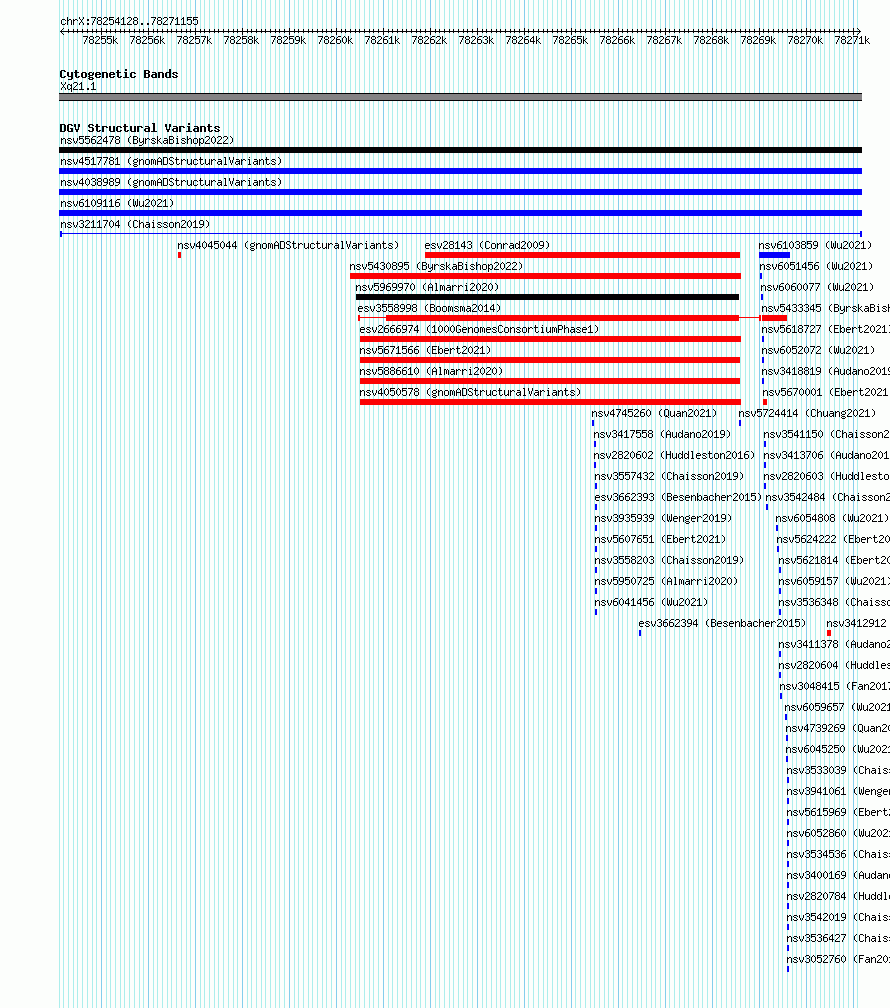Select the black nsv5969970 variant bar
Viewport: 890px width, 1008px height.
[x=547, y=297]
